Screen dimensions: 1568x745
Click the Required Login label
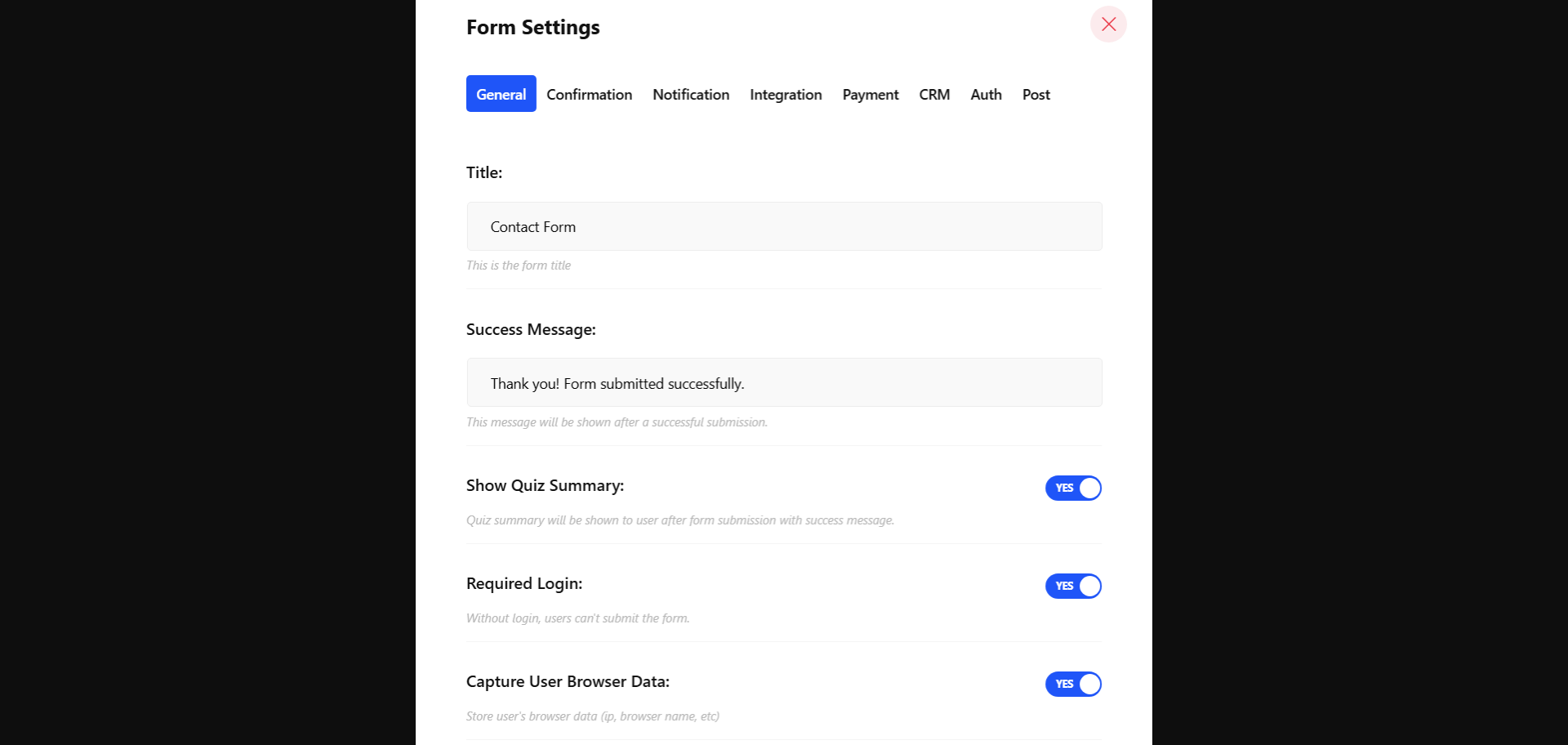[524, 583]
